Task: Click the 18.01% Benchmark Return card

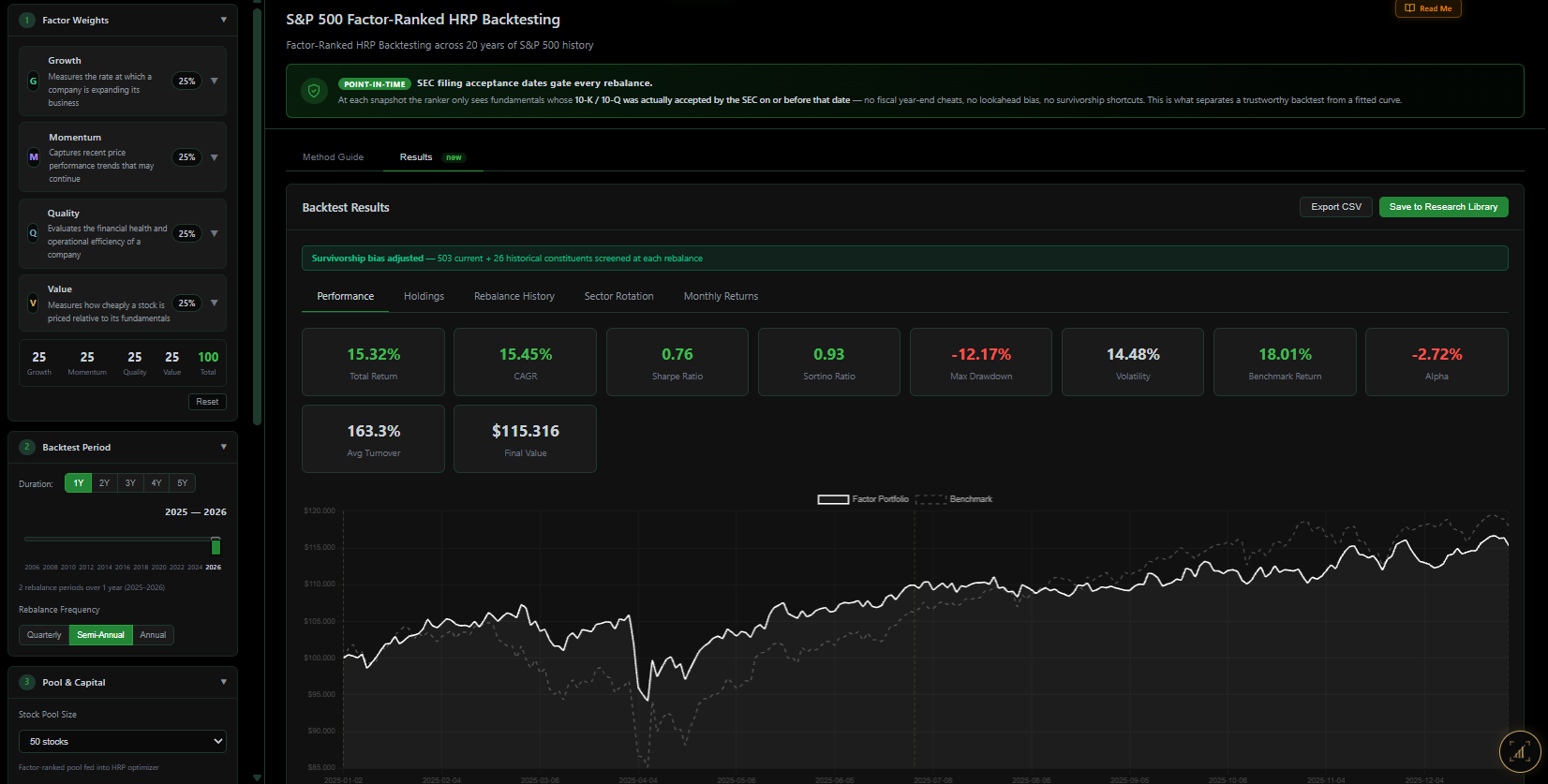Action: 1285,362
